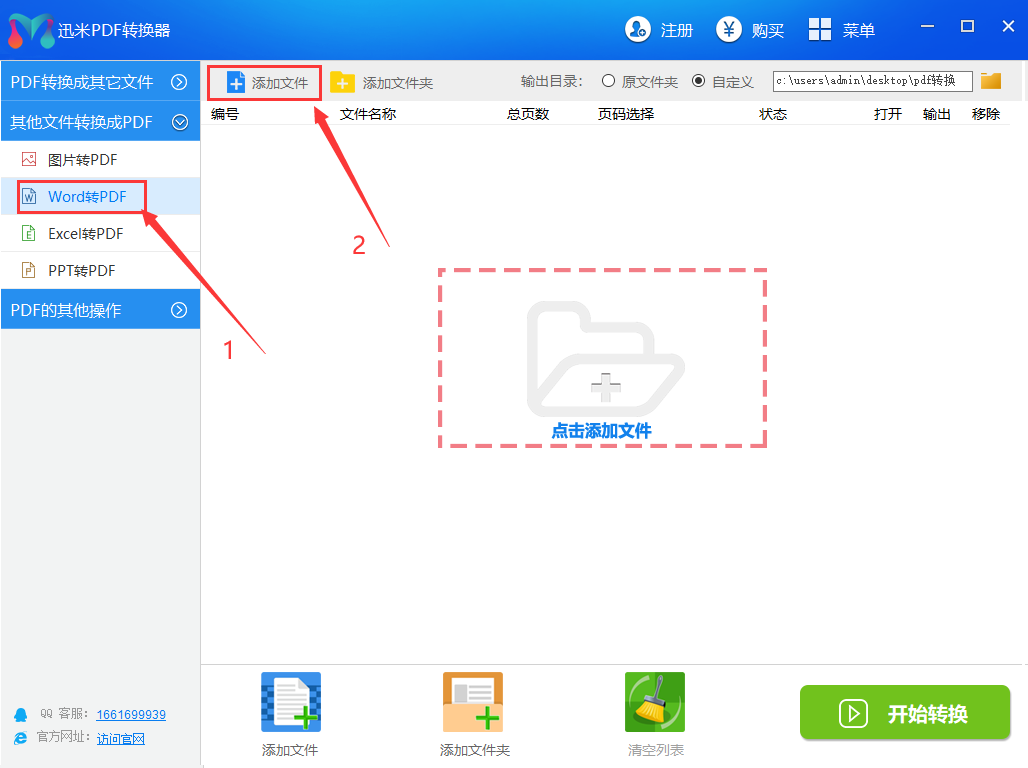The width and height of the screenshot is (1028, 768).
Task: Select the custom output directory radio button
Action: [698, 81]
